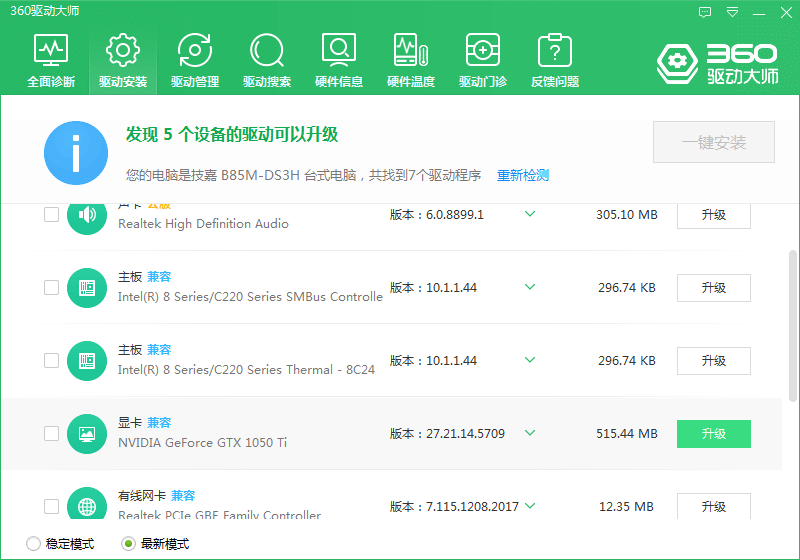Screen dimensions: 800x560
Task: Click the 重新检测 re-detect link
Action: [x=523, y=175]
